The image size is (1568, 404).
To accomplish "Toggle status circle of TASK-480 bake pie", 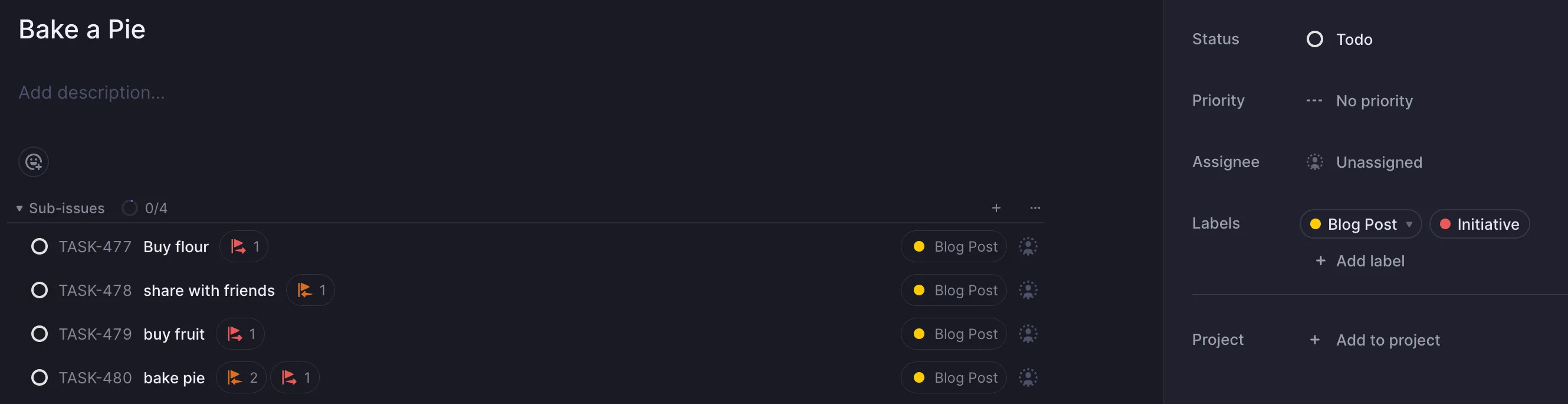I will (x=40, y=378).
